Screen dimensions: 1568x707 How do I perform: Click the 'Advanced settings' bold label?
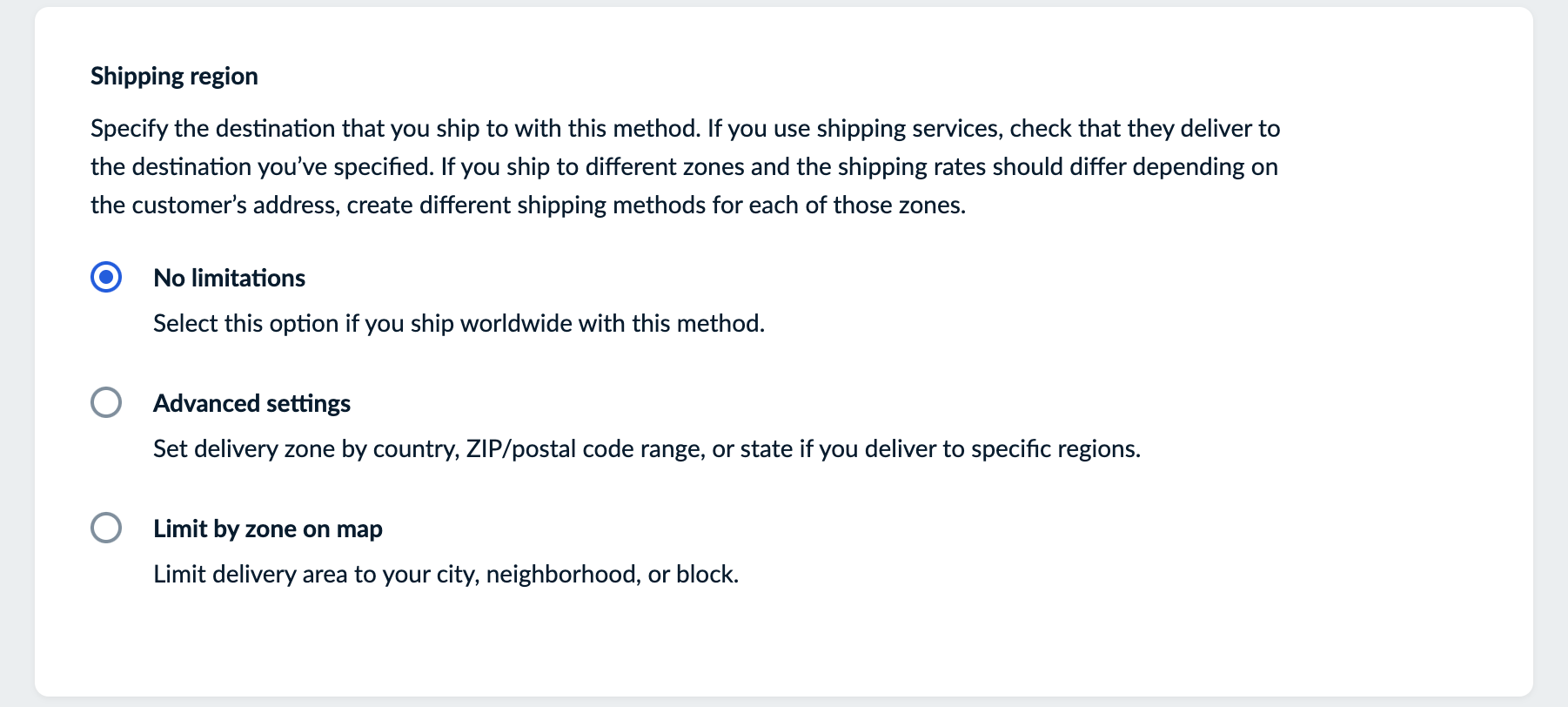(x=251, y=403)
